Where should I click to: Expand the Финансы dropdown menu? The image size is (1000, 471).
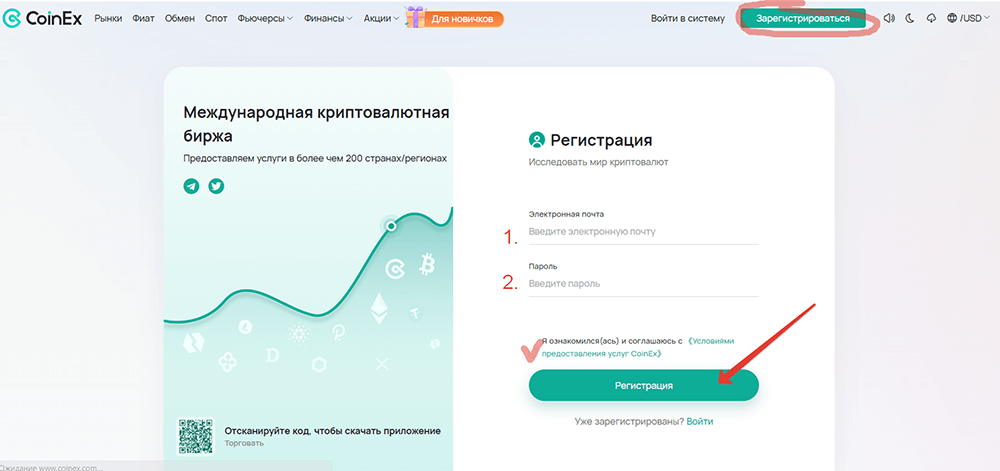[328, 18]
